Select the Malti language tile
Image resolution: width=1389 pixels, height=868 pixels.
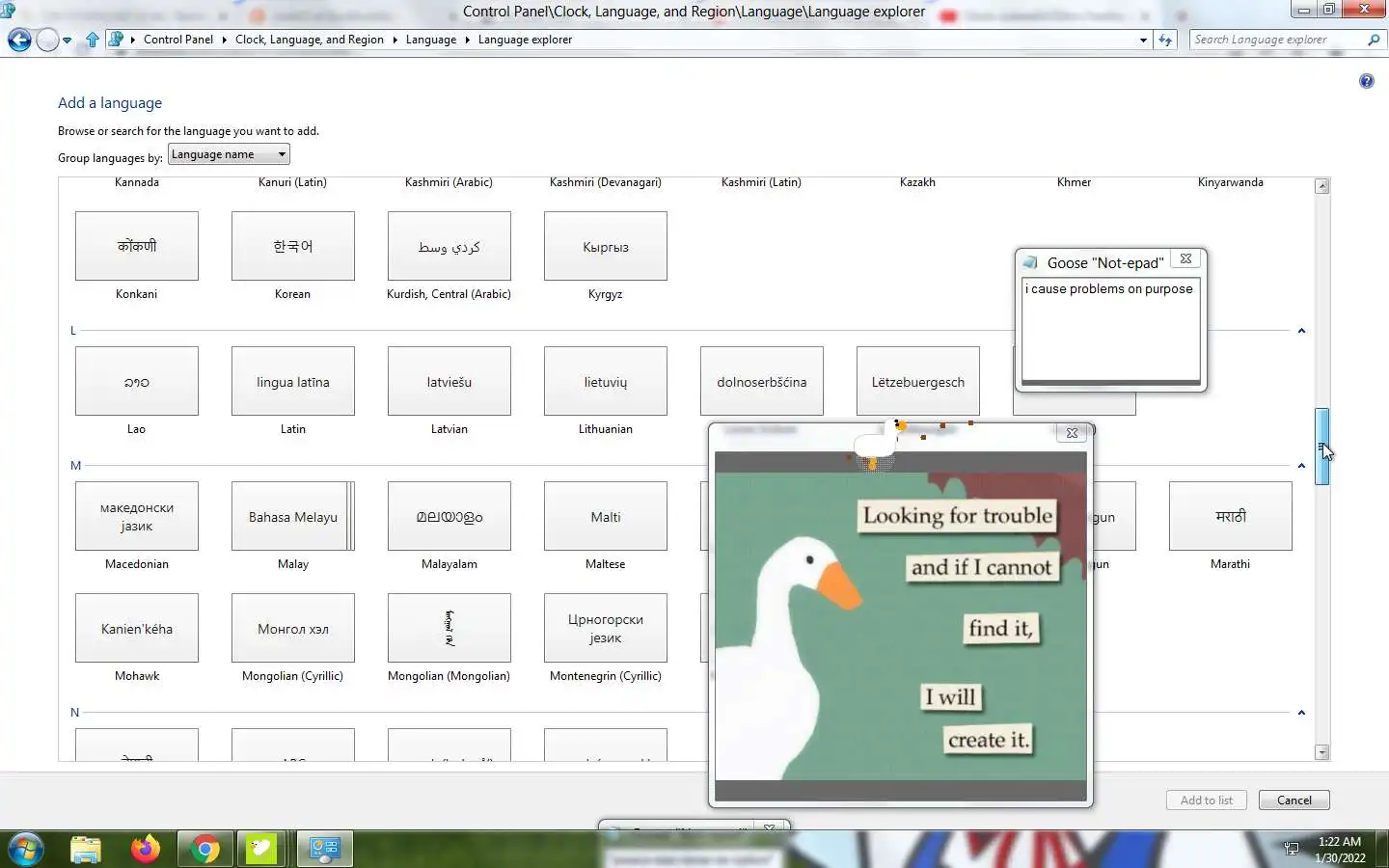point(606,516)
